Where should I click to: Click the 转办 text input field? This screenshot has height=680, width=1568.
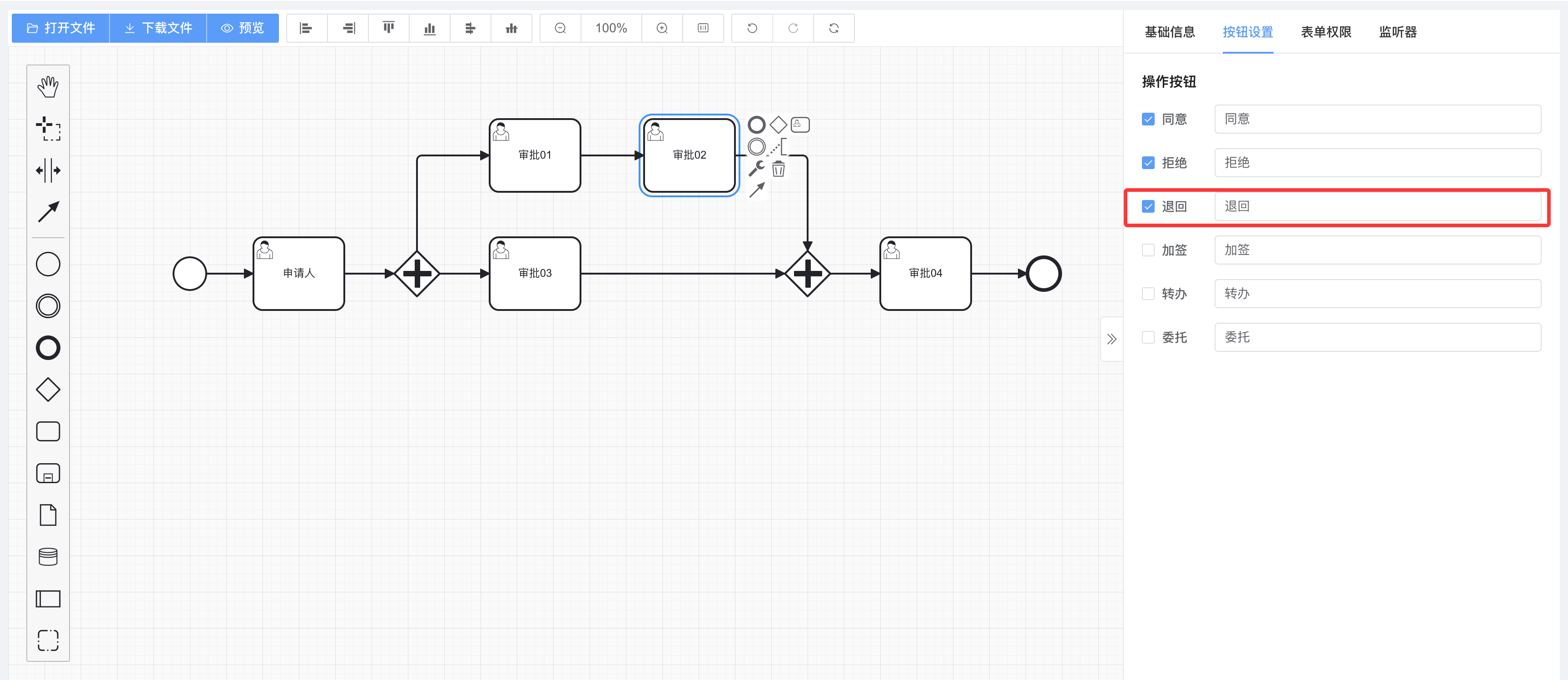coord(1377,294)
